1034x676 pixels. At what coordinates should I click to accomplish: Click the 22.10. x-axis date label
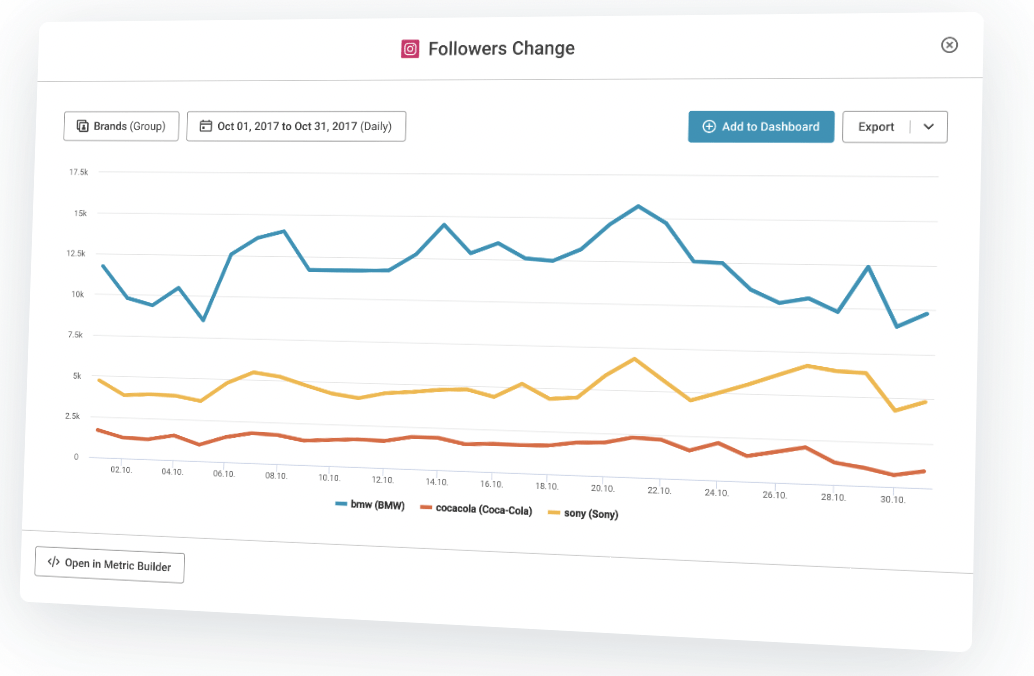point(659,491)
